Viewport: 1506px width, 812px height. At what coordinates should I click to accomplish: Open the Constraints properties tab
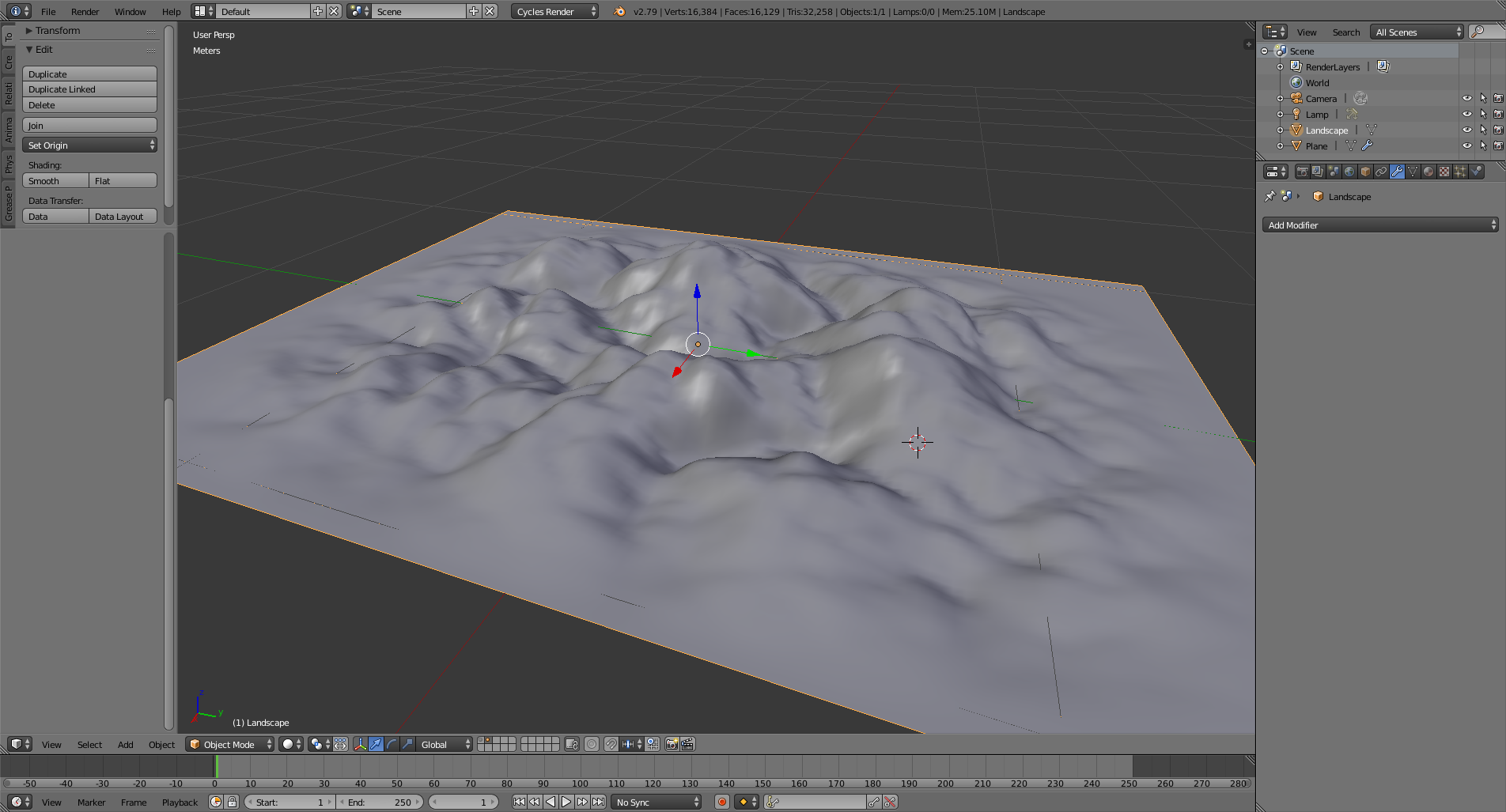point(1381,172)
